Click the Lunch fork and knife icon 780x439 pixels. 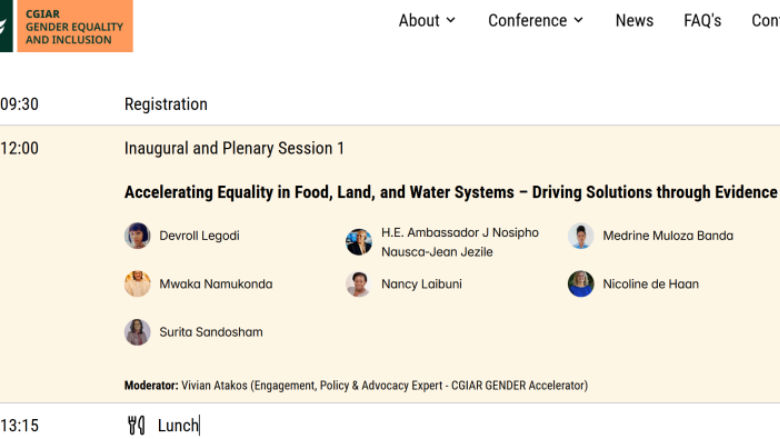136,426
